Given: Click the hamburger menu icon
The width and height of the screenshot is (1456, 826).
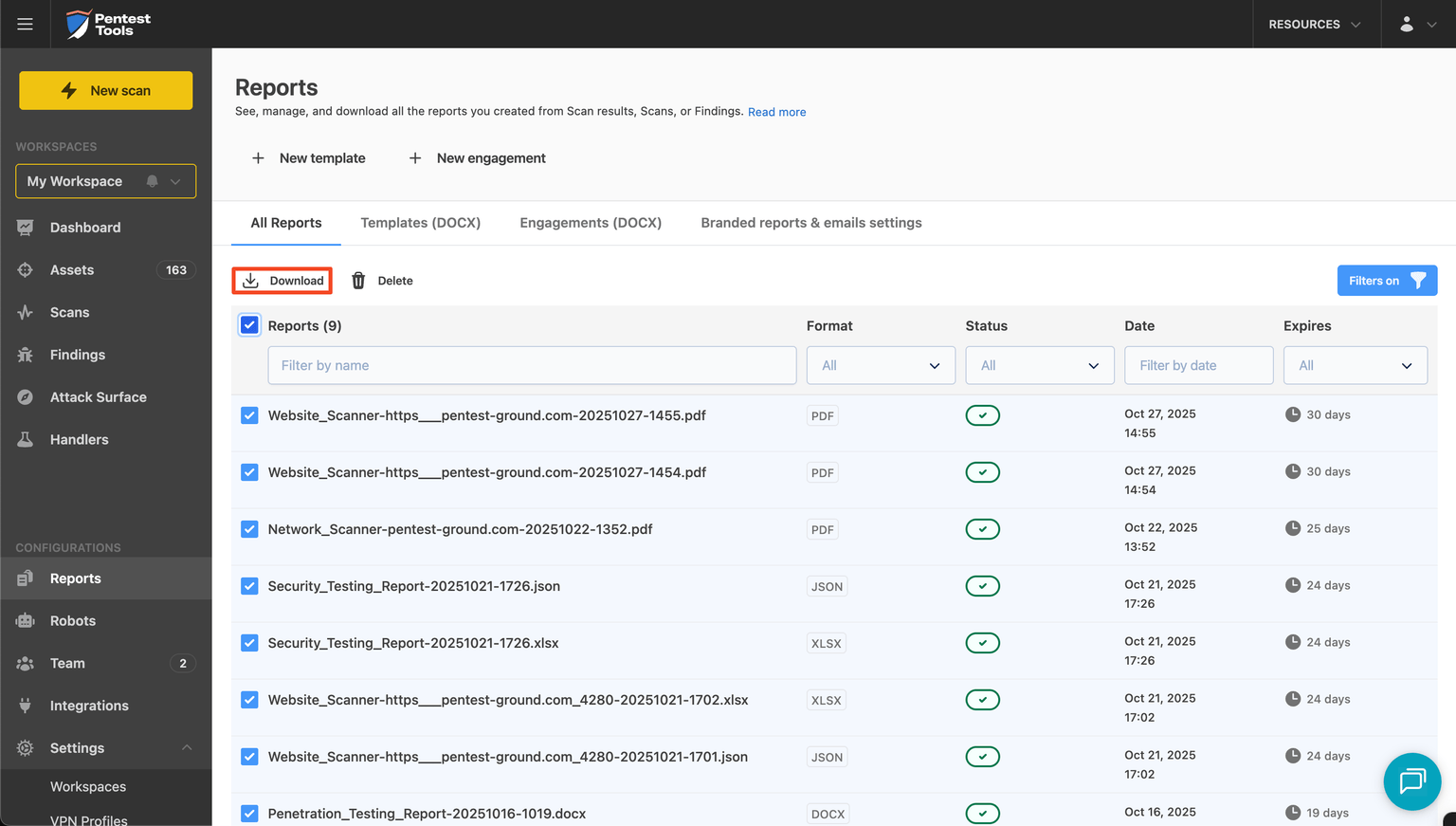Looking at the screenshot, I should [25, 24].
